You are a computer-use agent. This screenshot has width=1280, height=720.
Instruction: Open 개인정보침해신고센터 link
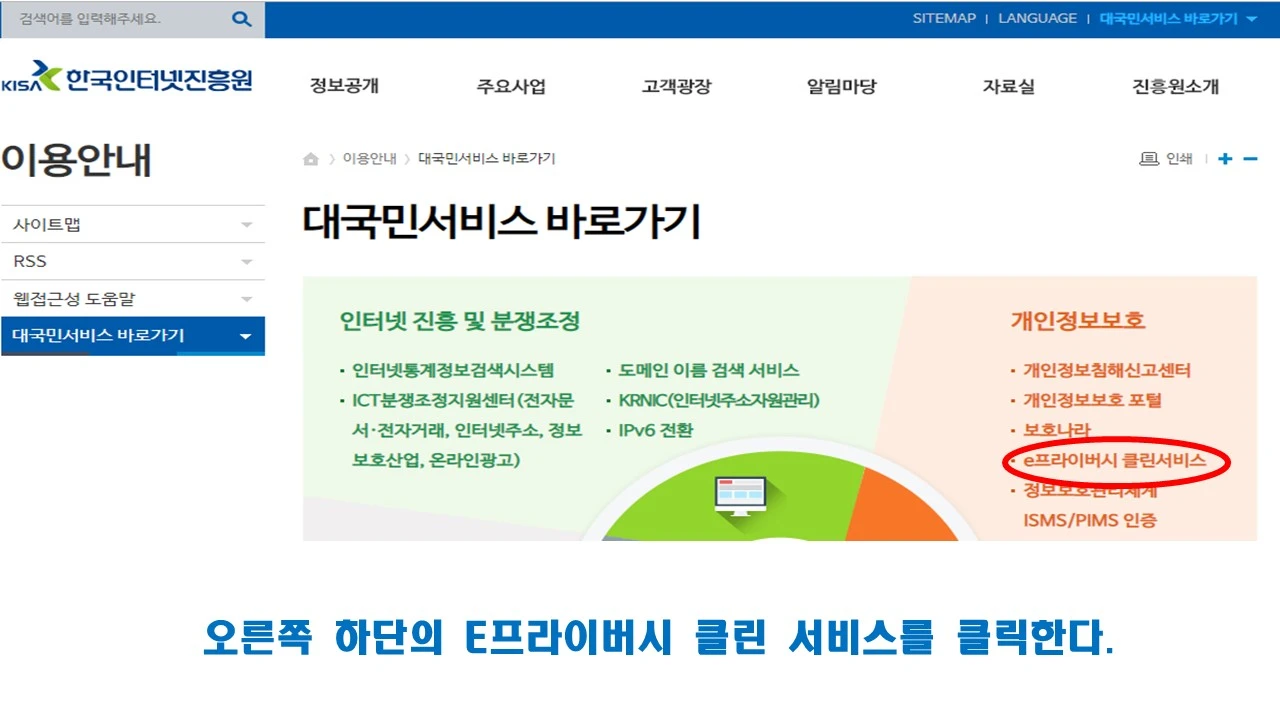1106,371
